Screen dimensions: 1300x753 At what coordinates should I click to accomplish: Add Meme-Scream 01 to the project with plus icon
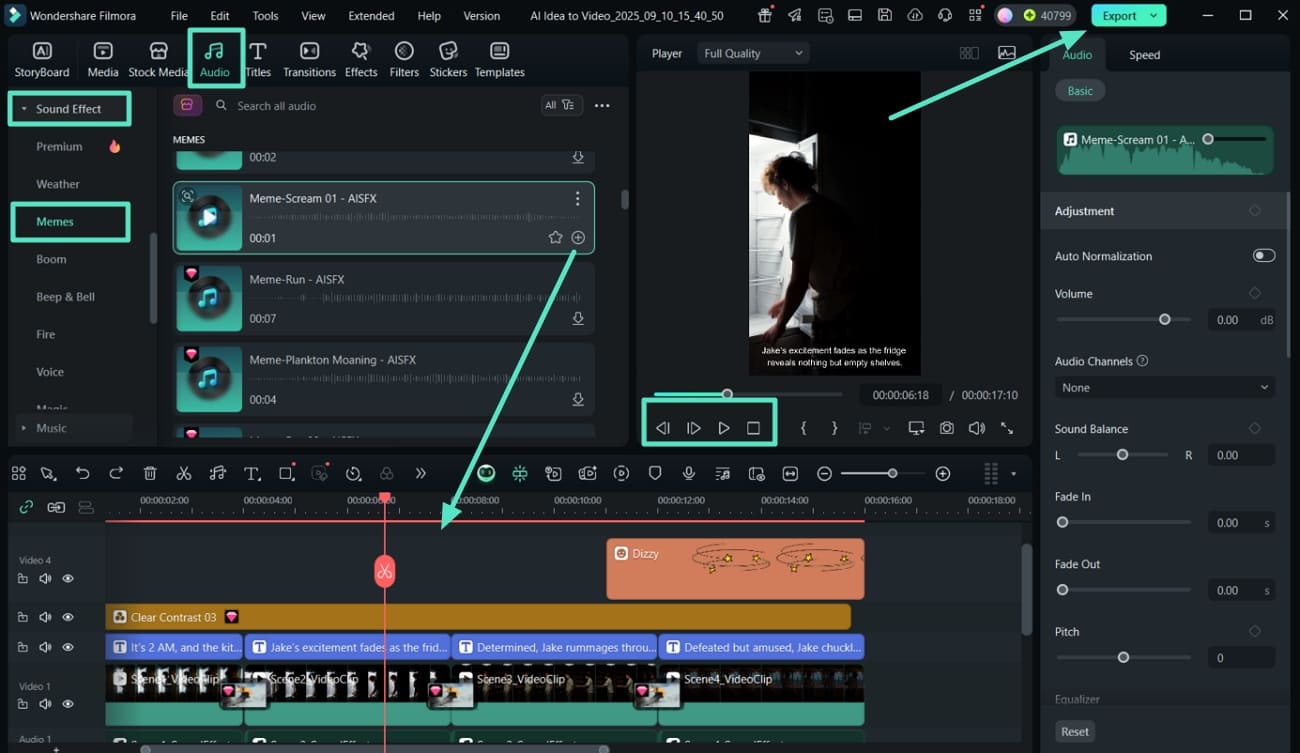578,238
